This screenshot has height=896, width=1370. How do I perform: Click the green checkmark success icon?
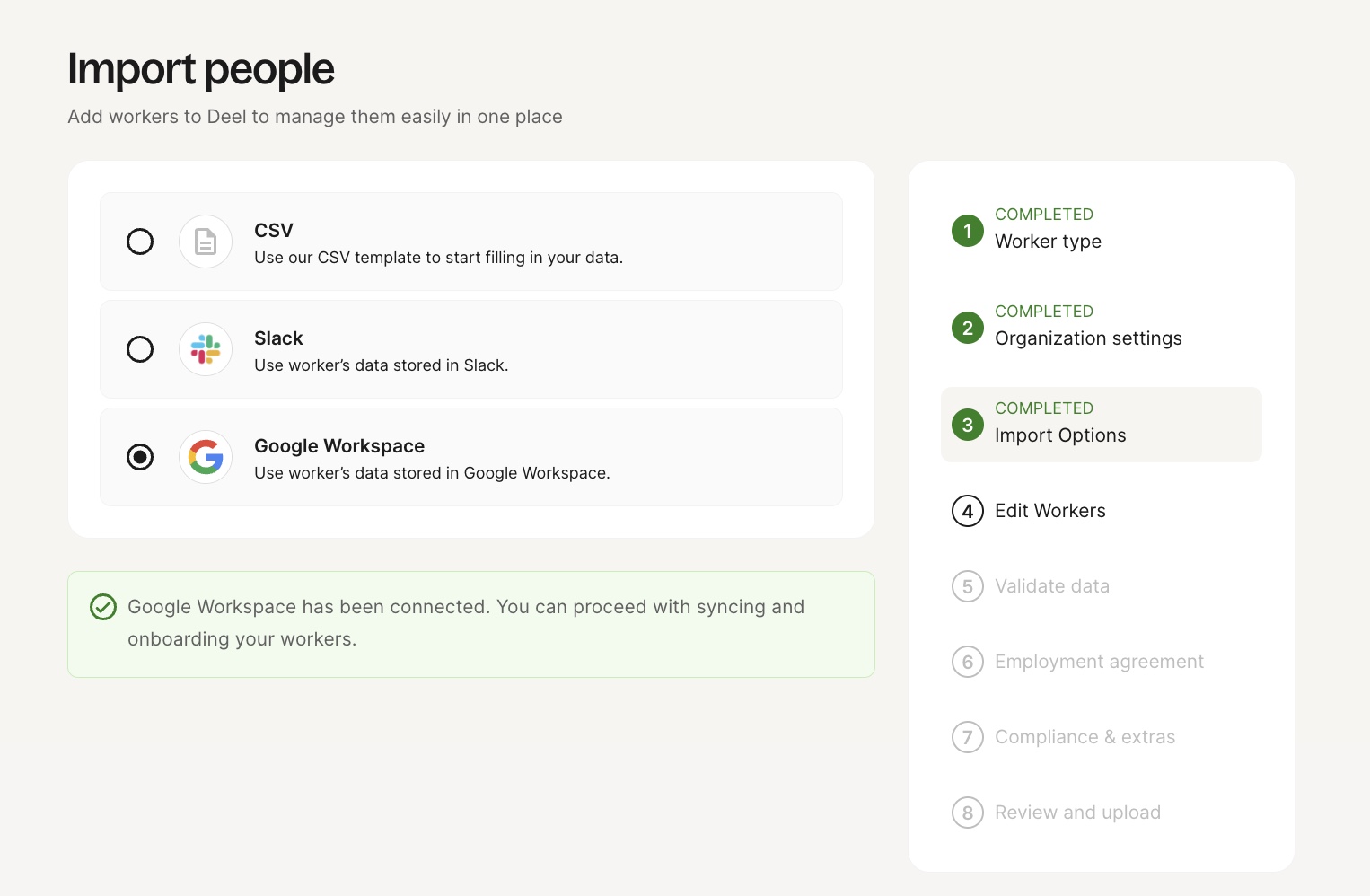coord(103,607)
